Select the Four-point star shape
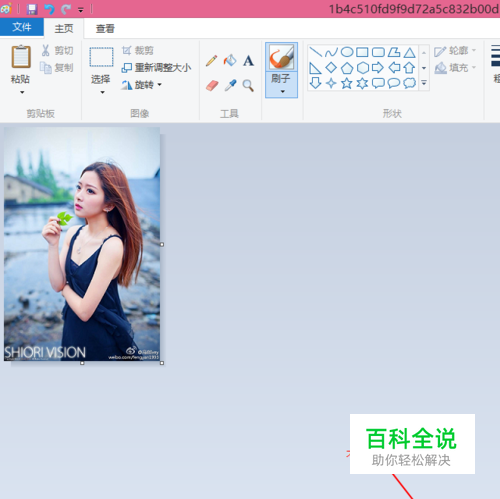The image size is (500, 499). tap(331, 83)
